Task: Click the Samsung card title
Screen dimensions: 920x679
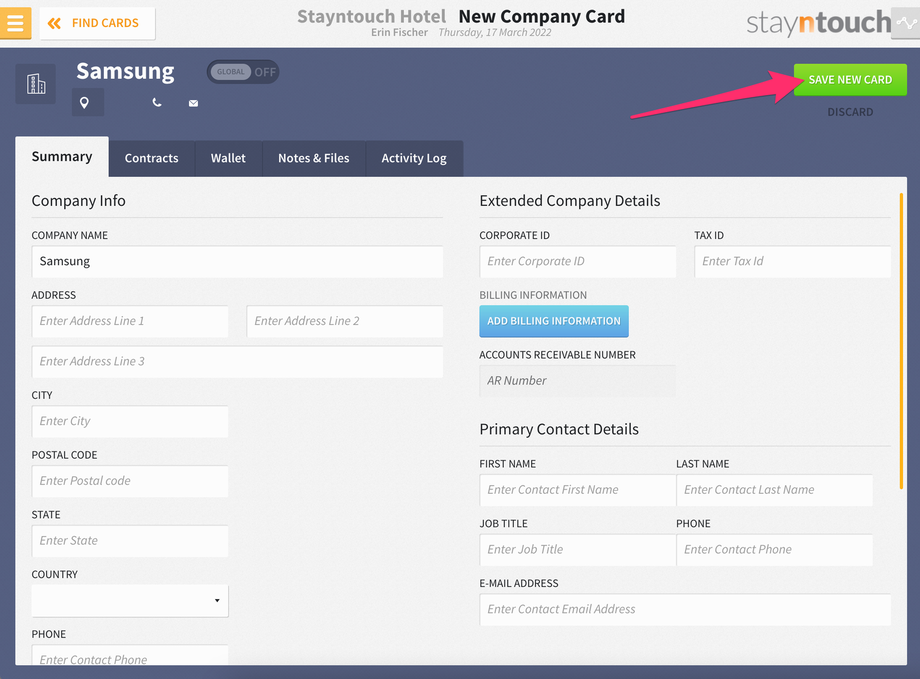Action: pyautogui.click(x=125, y=72)
